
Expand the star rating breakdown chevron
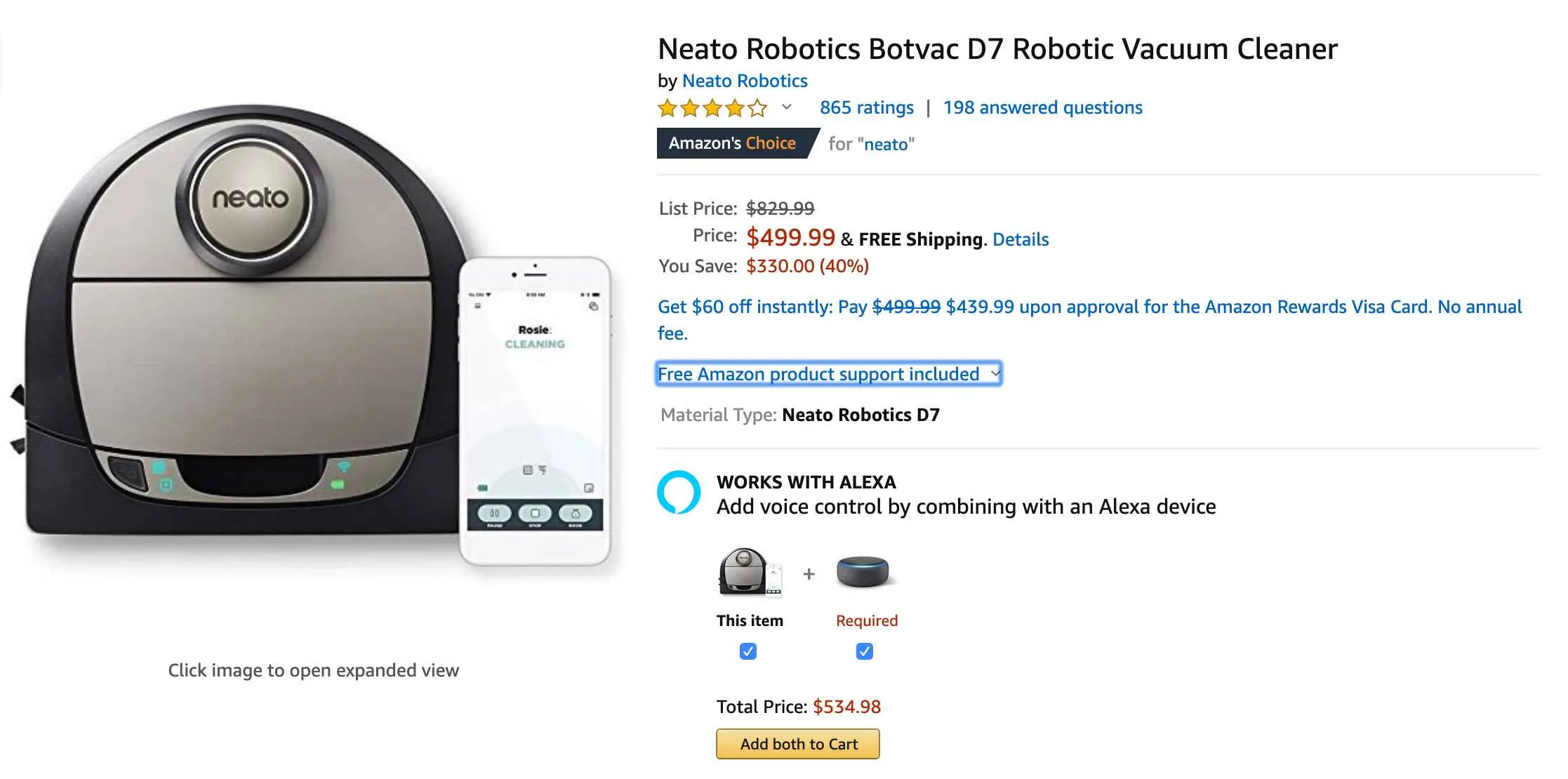(x=785, y=107)
